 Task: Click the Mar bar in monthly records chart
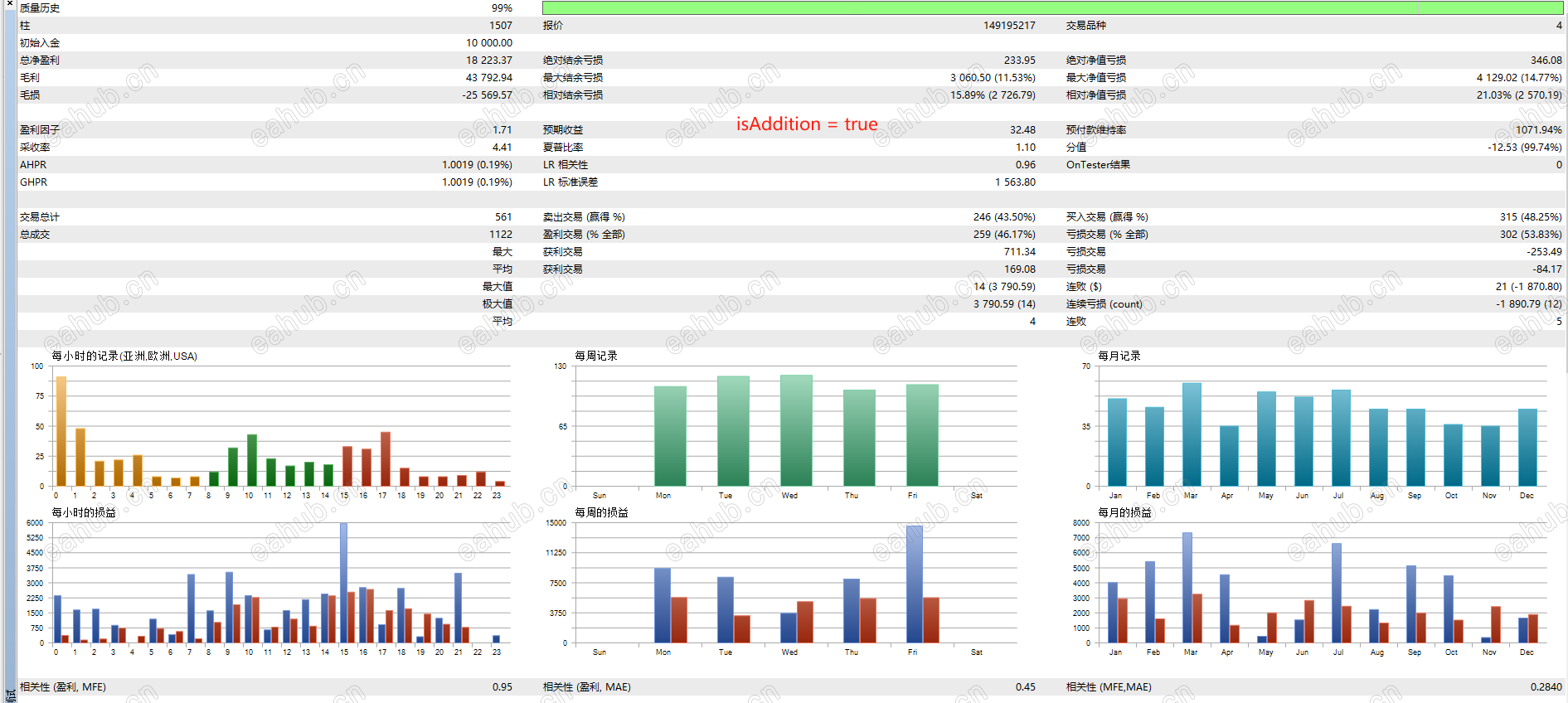(x=1192, y=434)
